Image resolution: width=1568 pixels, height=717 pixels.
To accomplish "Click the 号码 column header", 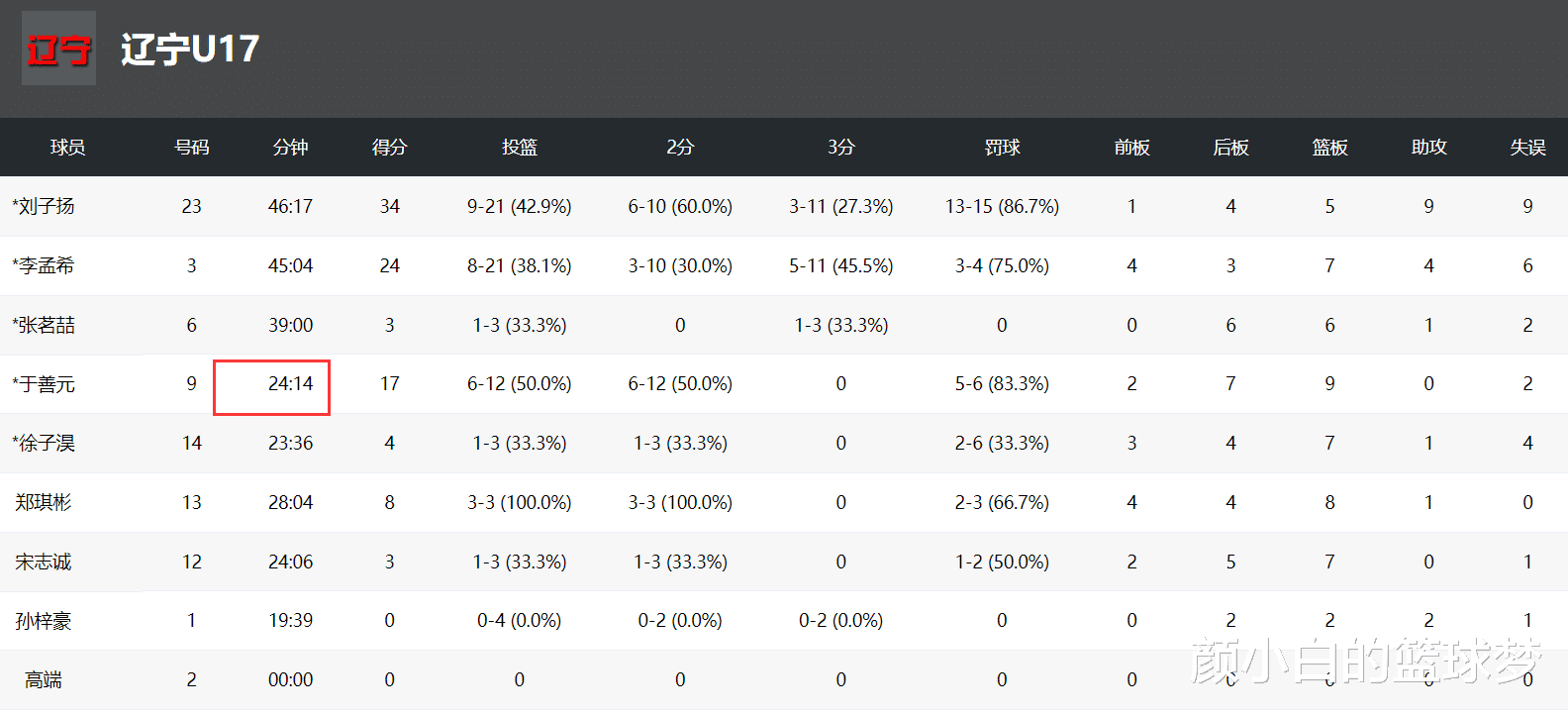I will point(191,148).
